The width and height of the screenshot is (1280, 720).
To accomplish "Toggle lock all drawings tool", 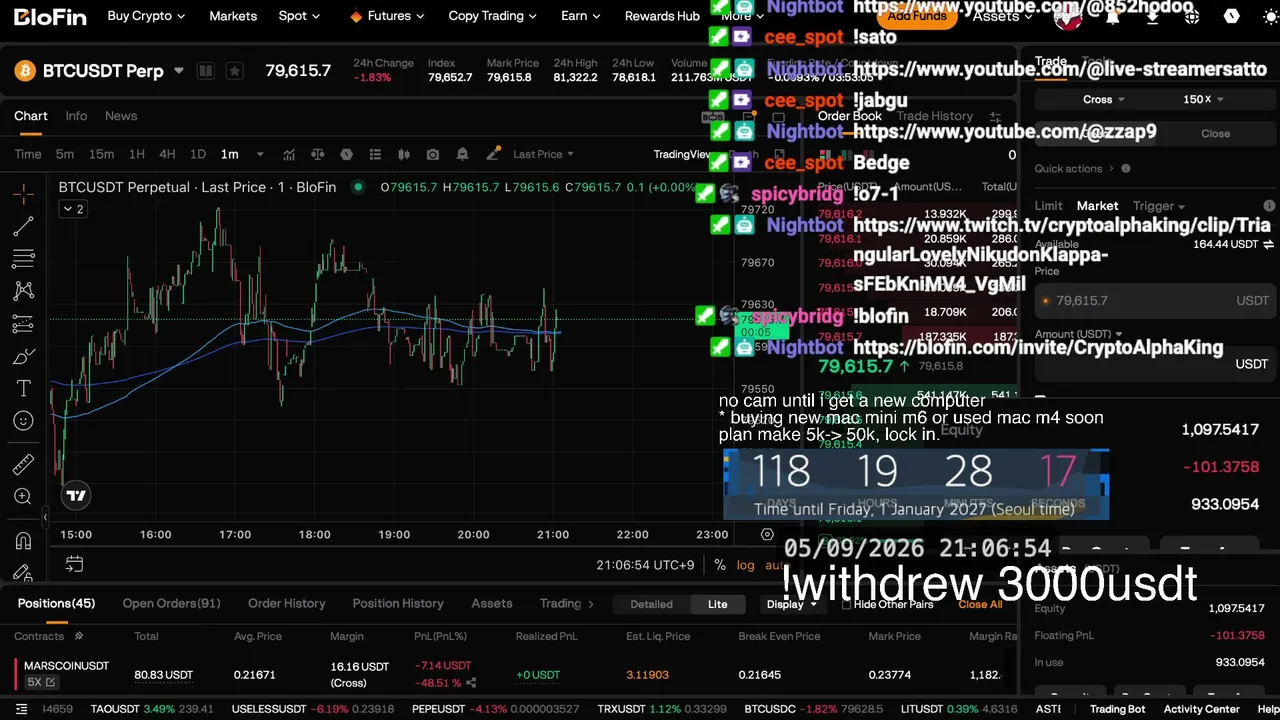I will point(24,573).
